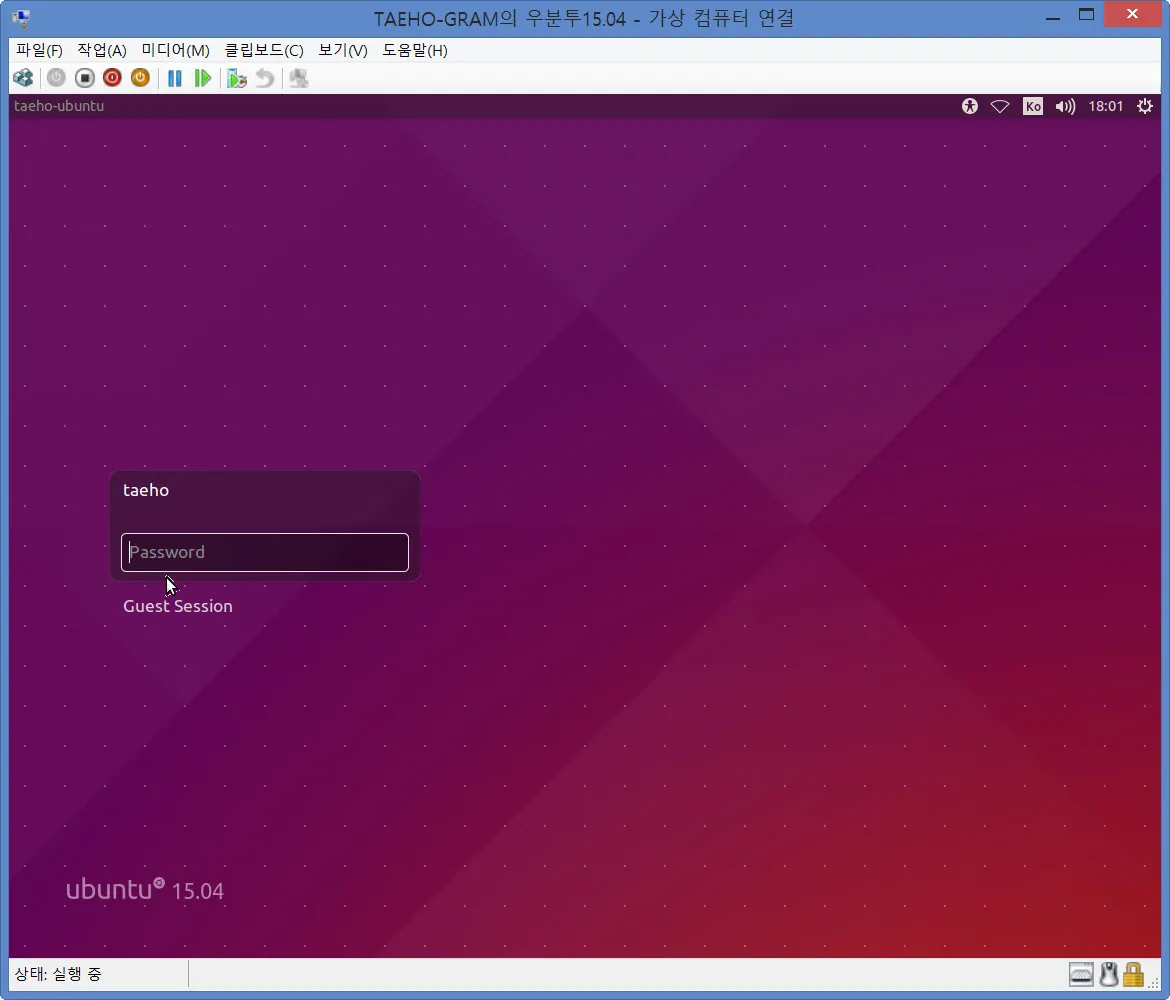1170x1000 pixels.
Task: Click the taeho-ubuntu hostname label
Action: 59,106
